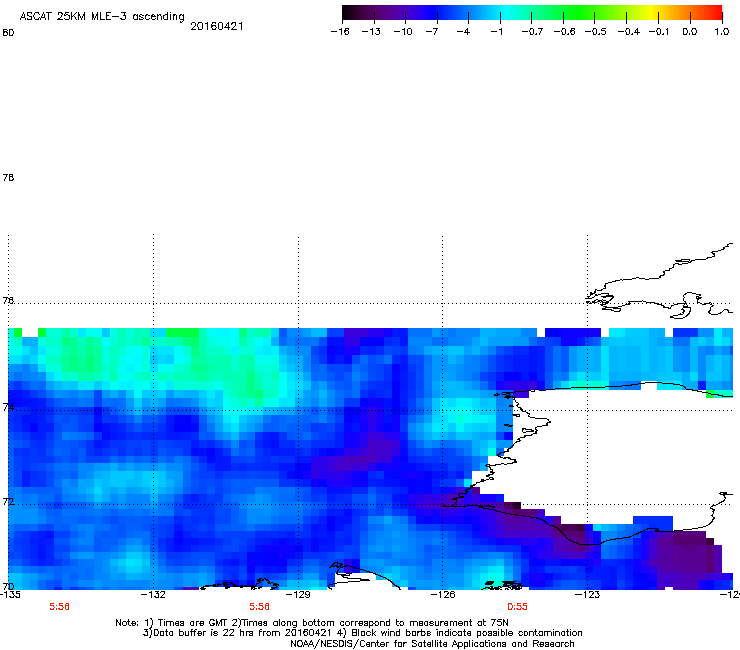Image resolution: width=740 pixels, height=650 pixels.
Task: Select the 70 latitude axis label
Action: 8,586
